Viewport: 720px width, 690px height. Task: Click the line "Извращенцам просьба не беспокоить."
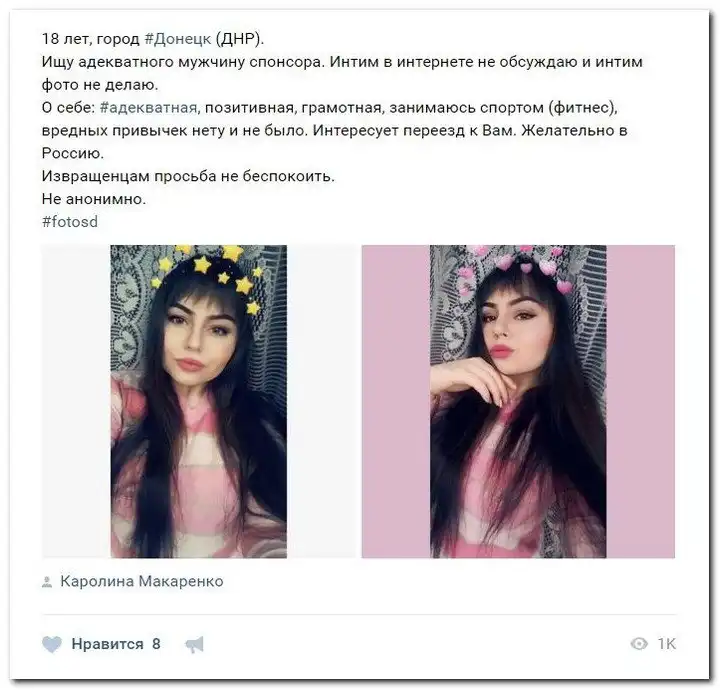click(188, 176)
